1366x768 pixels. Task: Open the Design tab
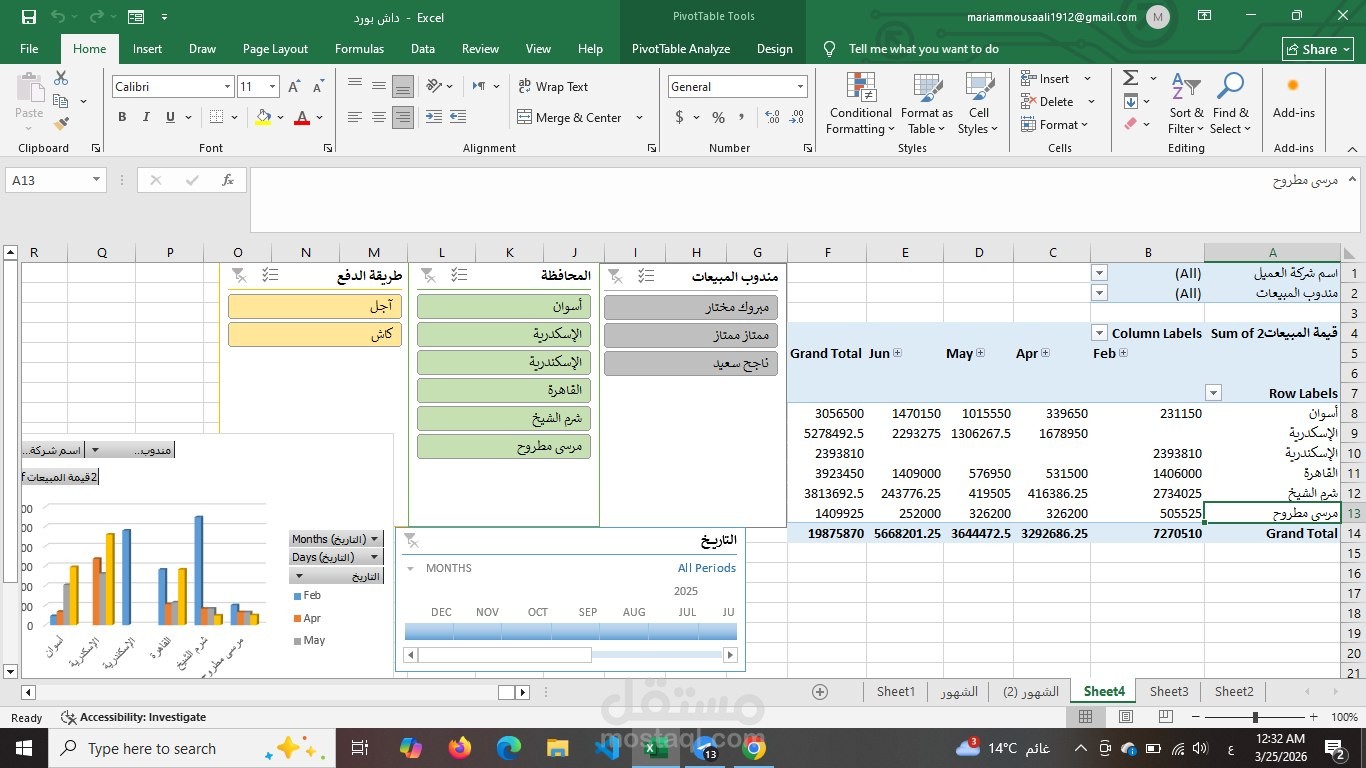click(774, 48)
